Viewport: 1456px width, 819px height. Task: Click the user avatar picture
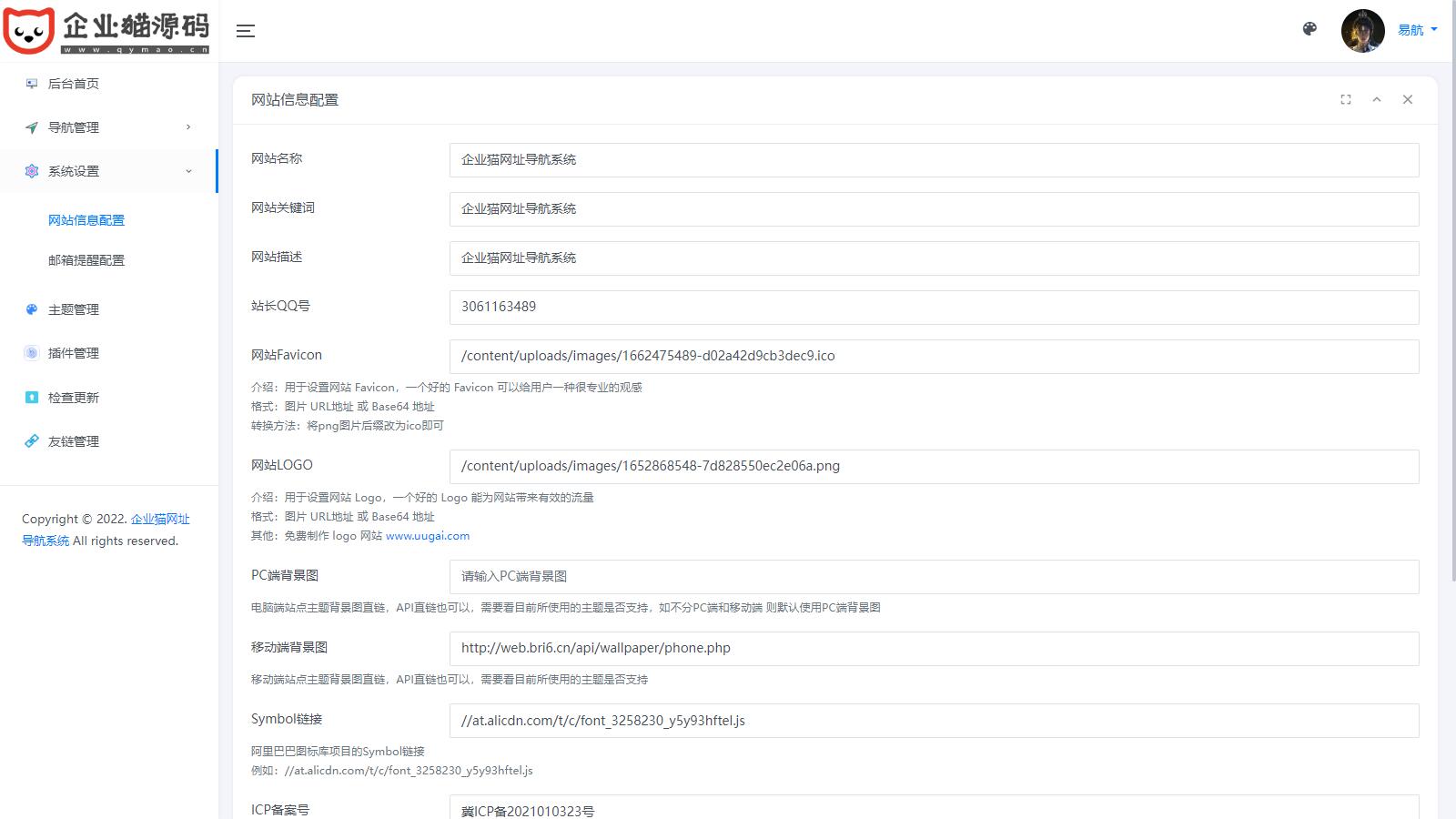coord(1362,31)
